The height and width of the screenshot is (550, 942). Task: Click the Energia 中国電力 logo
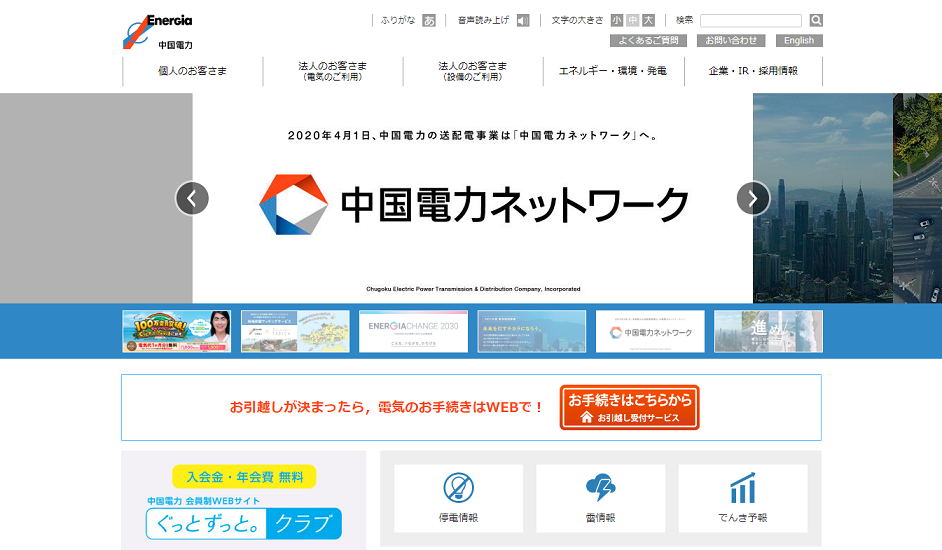pos(158,32)
